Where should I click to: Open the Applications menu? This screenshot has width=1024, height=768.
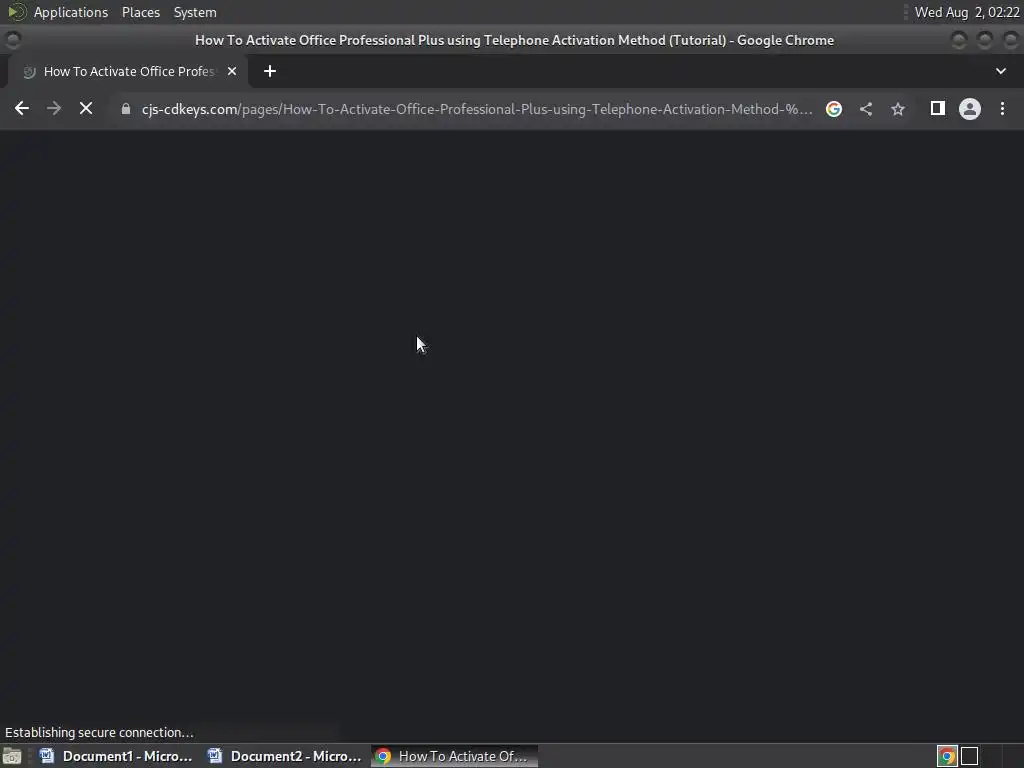point(71,12)
